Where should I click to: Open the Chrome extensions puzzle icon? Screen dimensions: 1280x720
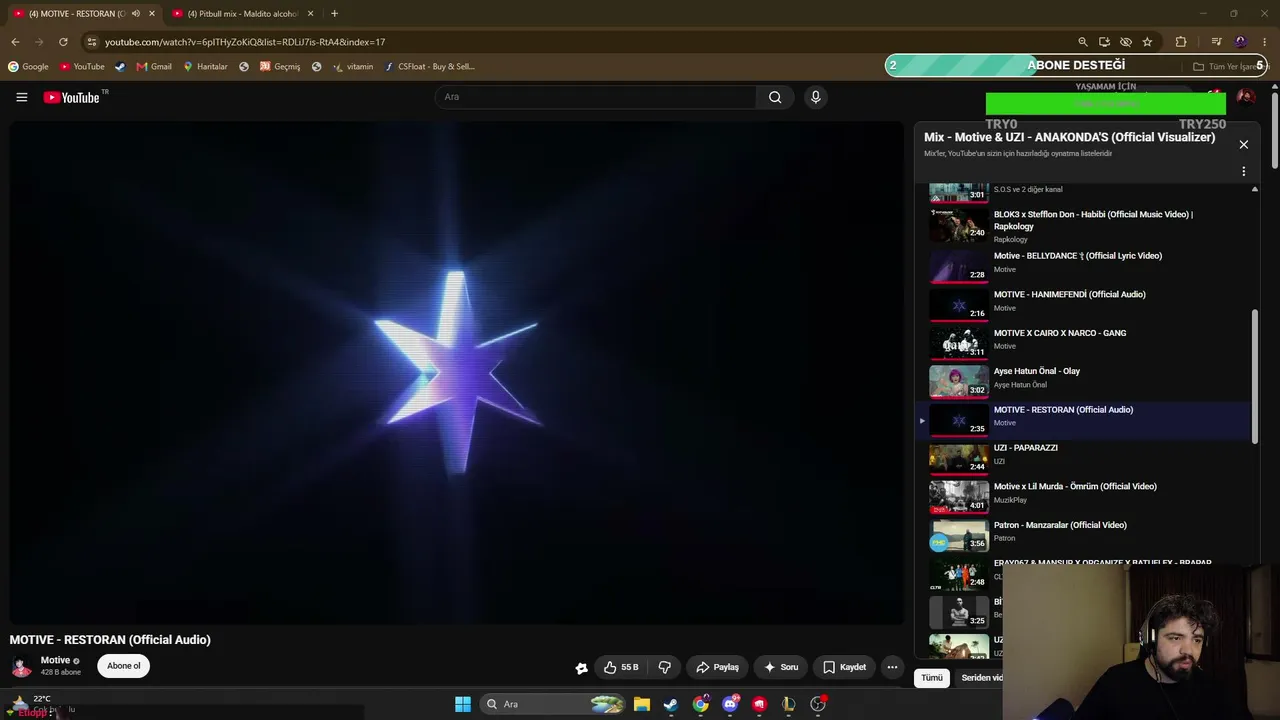[x=1181, y=42]
